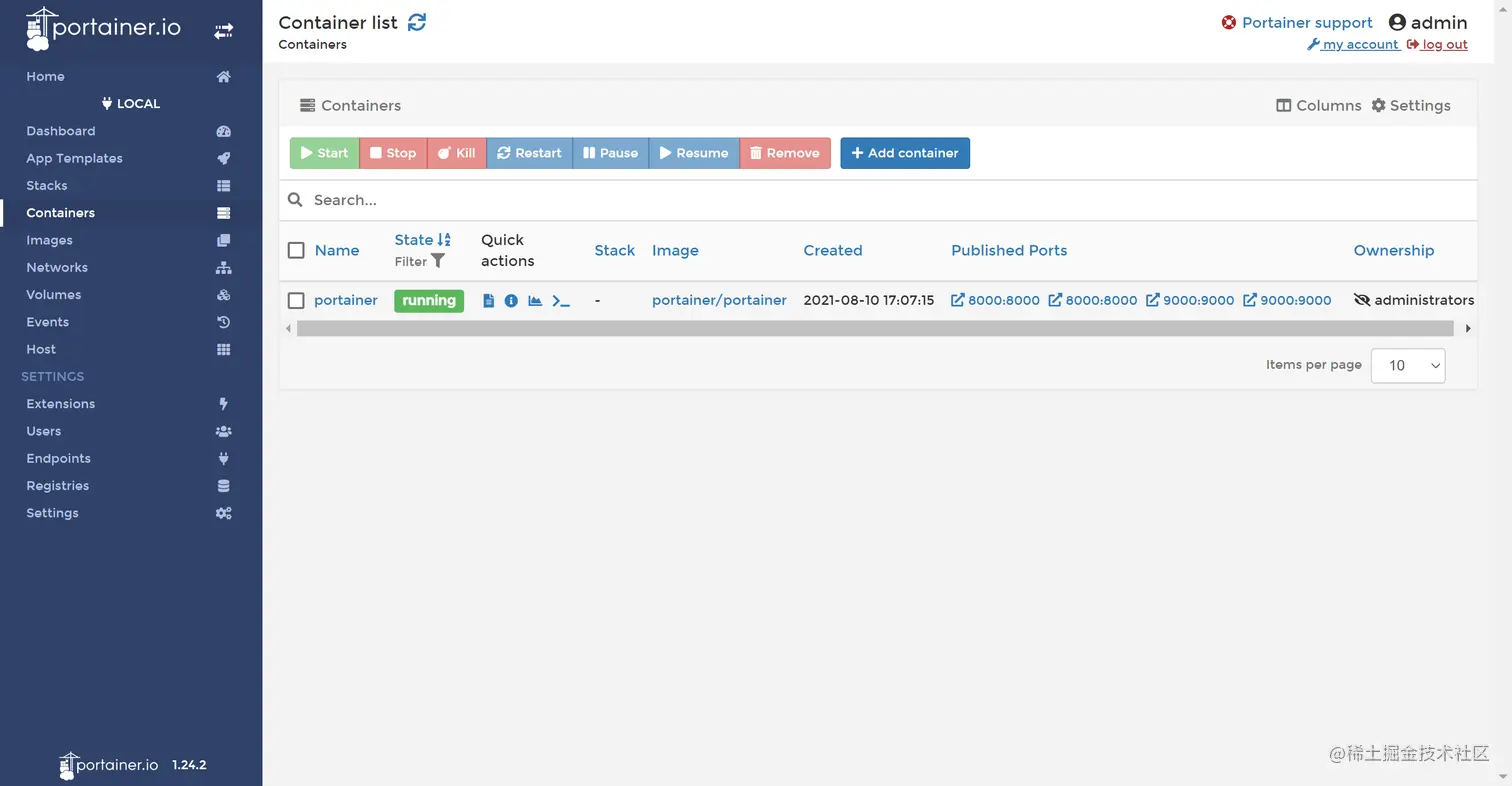Click the Pause button
1512x786 pixels.
610,153
